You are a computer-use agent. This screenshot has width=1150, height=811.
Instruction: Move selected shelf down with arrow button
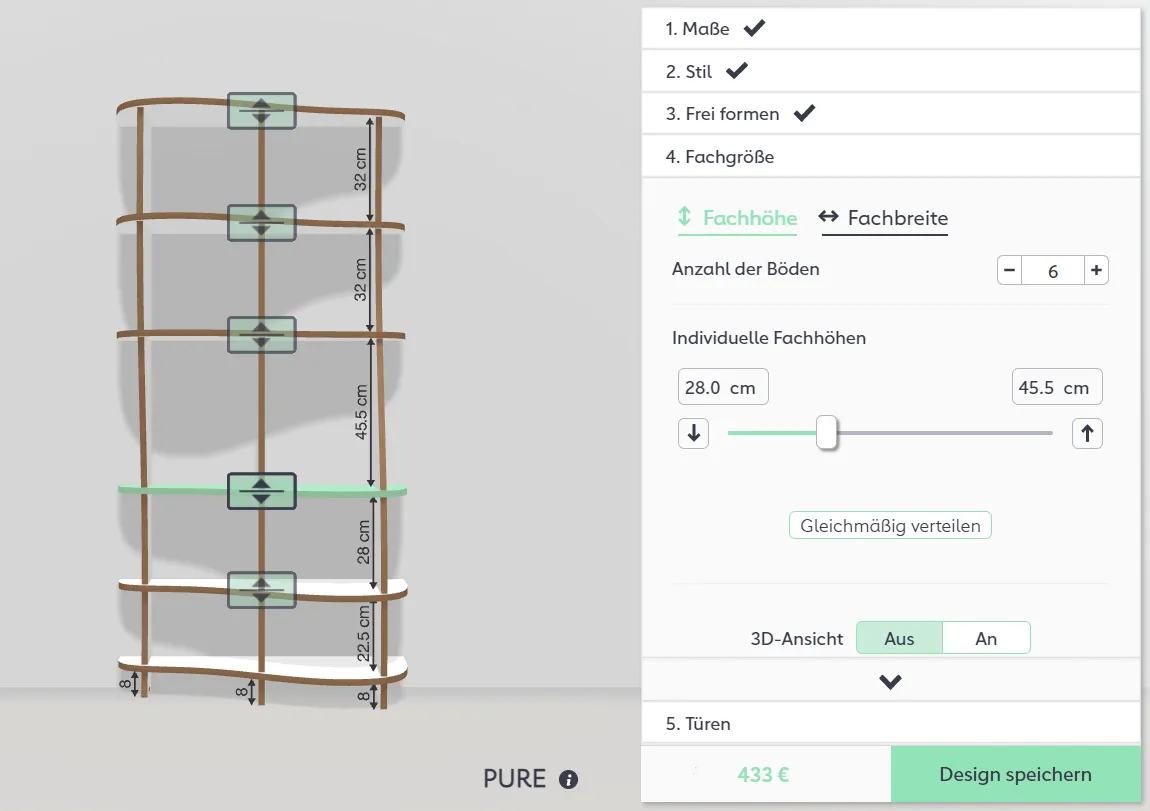(x=694, y=433)
